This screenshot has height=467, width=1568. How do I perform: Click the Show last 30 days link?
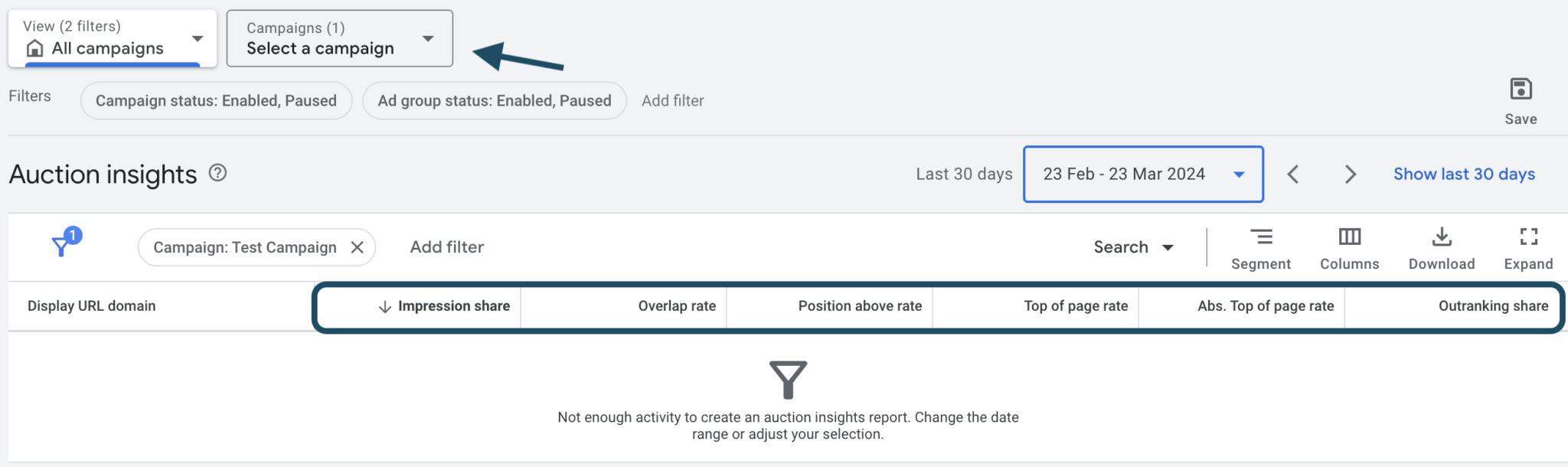coord(1464,174)
